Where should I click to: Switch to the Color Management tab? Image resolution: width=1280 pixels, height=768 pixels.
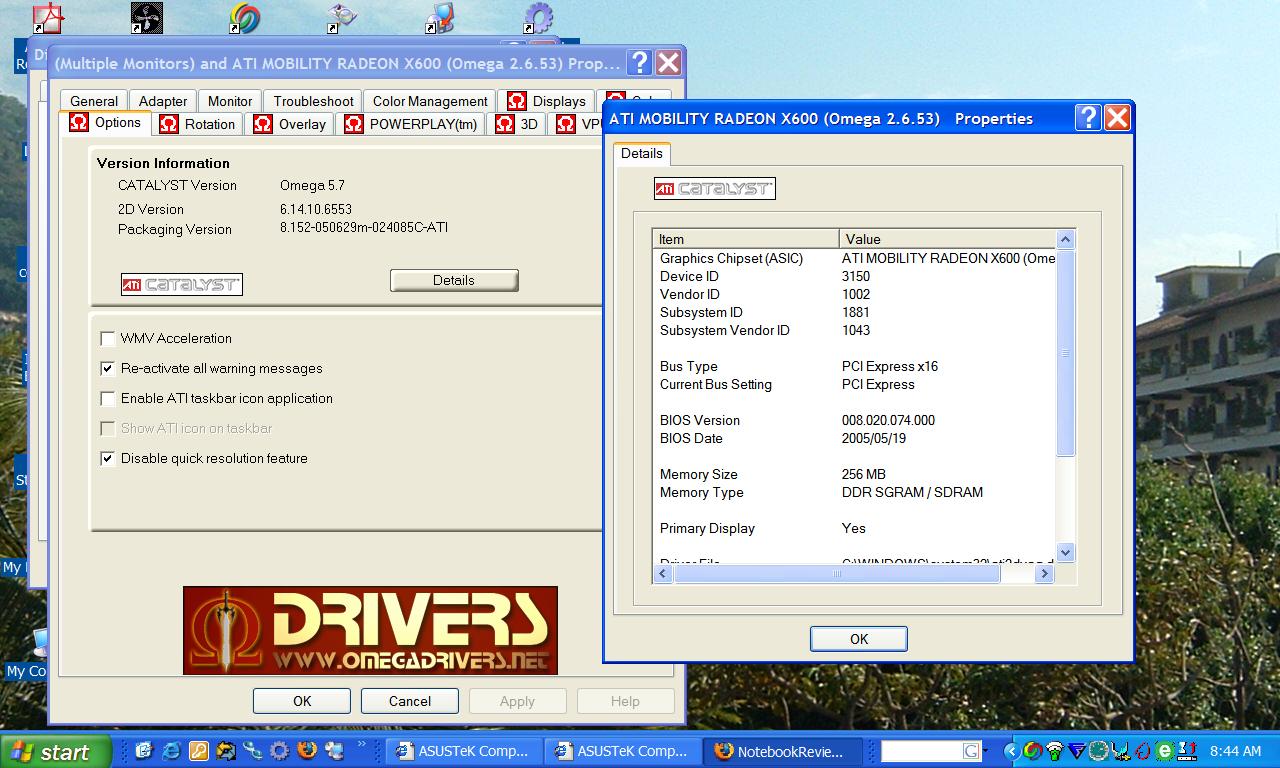tap(430, 101)
